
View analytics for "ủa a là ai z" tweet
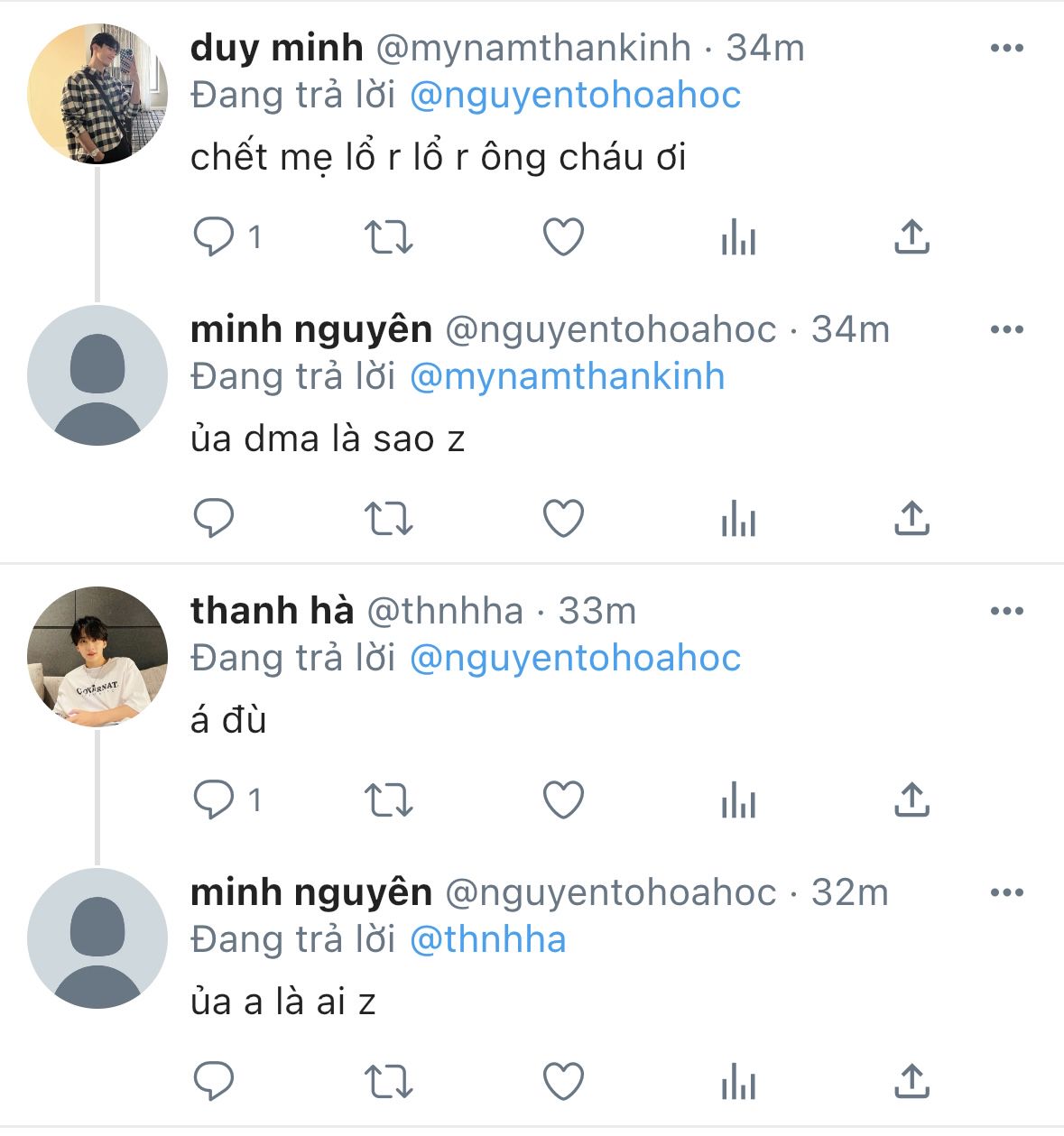[x=738, y=1083]
